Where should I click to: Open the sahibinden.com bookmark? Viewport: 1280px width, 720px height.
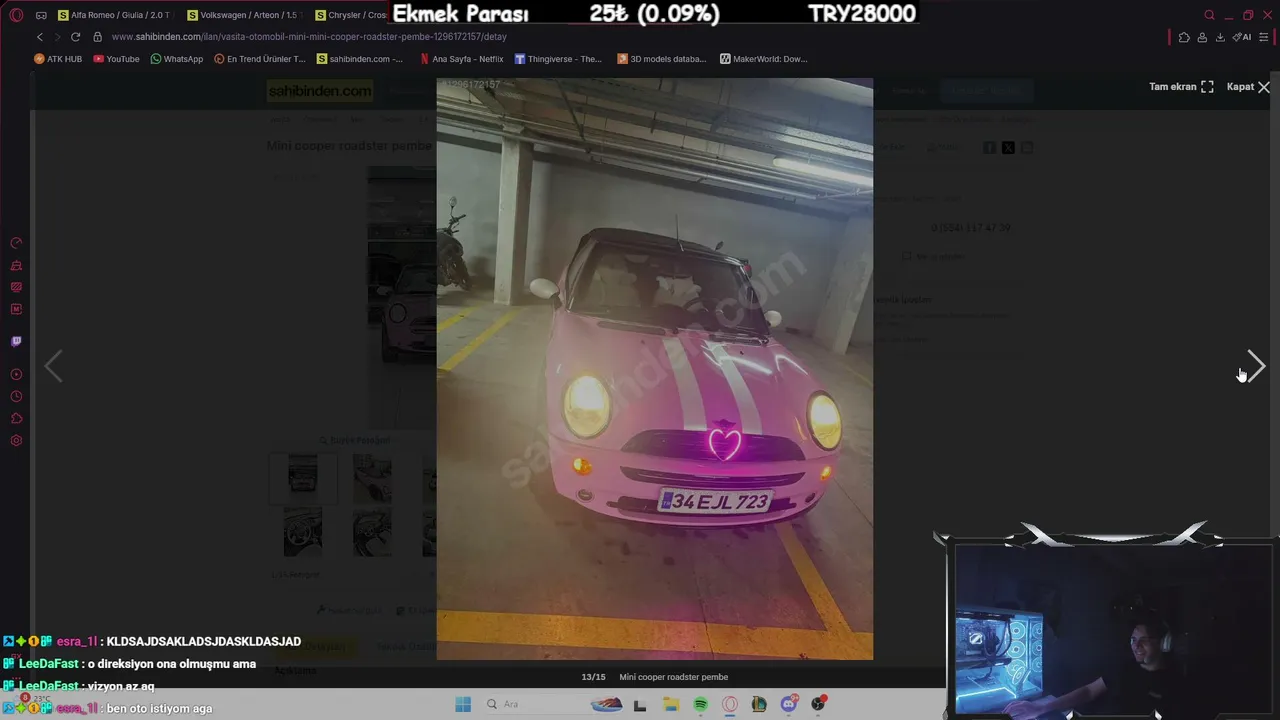pyautogui.click(x=360, y=59)
